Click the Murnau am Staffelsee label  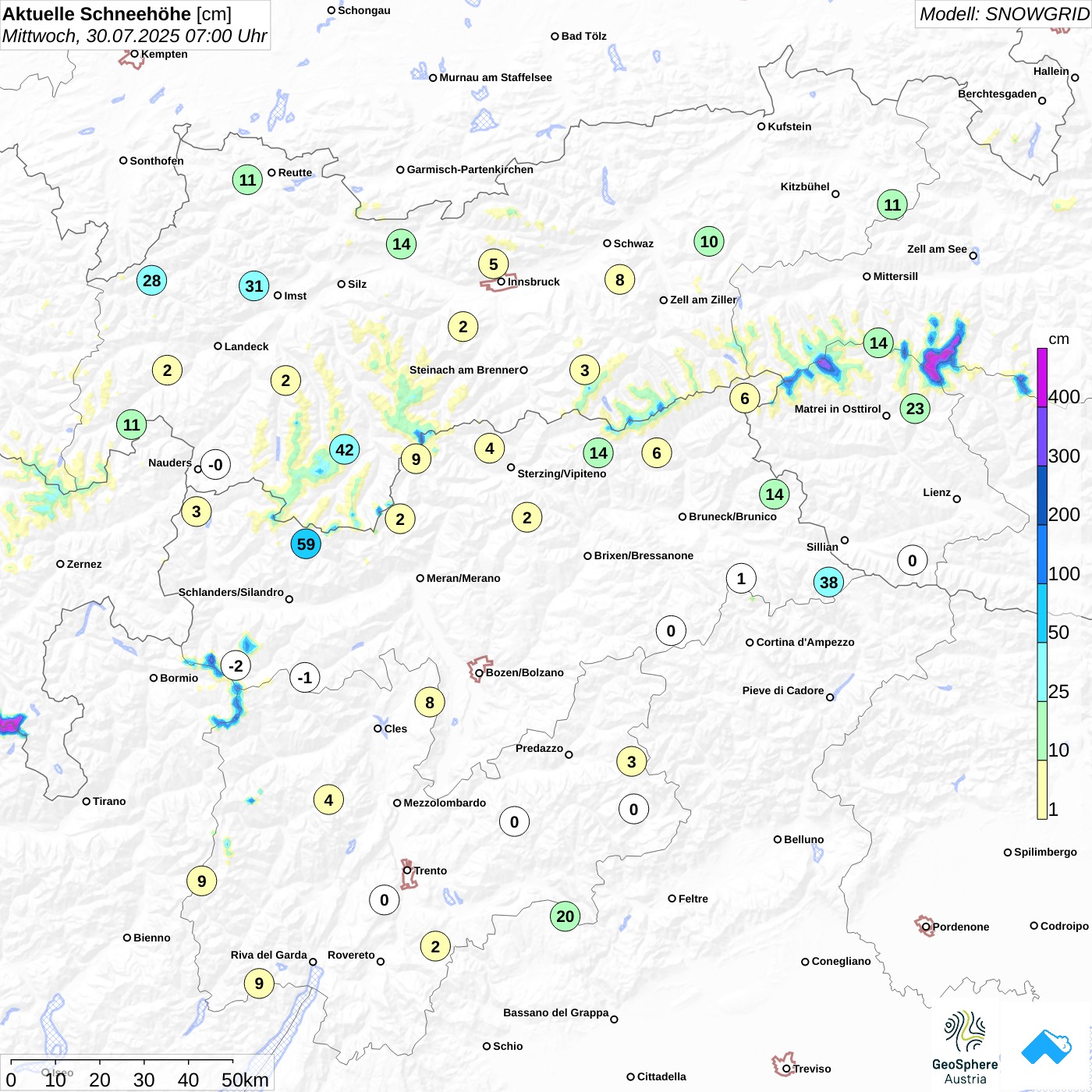pos(495,77)
